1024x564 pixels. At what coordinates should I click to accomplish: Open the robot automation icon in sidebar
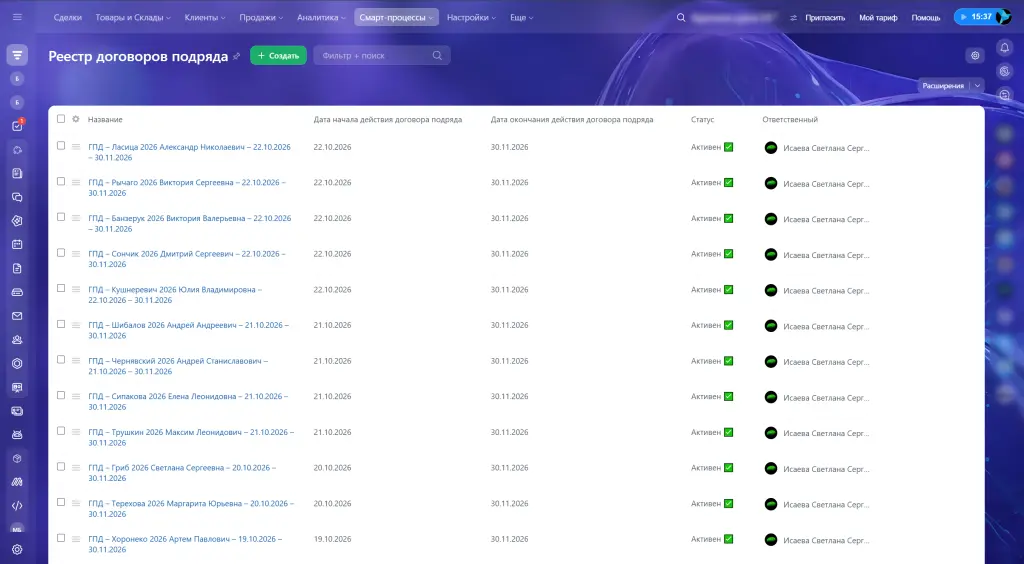[18, 435]
